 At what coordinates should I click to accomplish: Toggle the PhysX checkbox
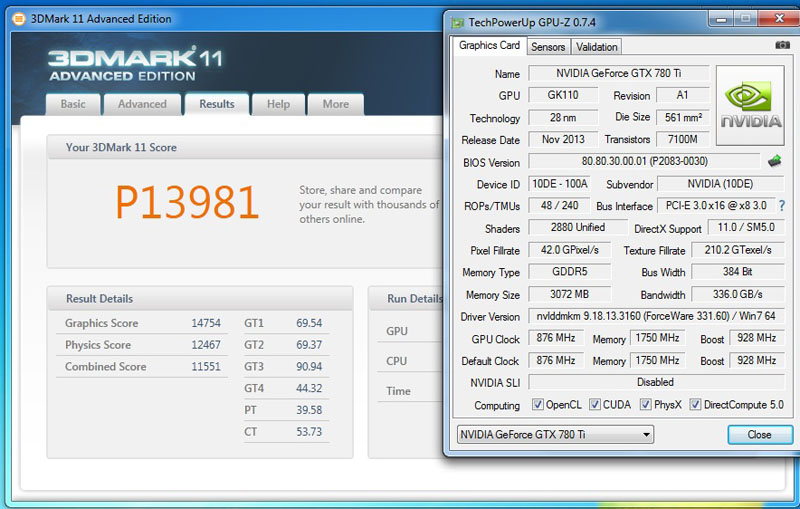[x=645, y=405]
